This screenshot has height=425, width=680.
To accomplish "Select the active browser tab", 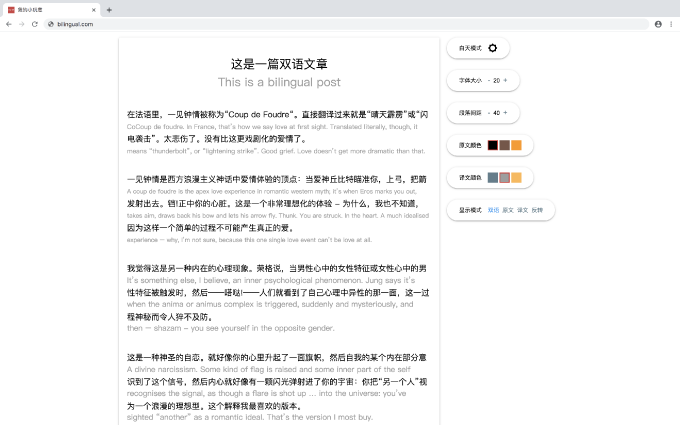I will [50, 10].
